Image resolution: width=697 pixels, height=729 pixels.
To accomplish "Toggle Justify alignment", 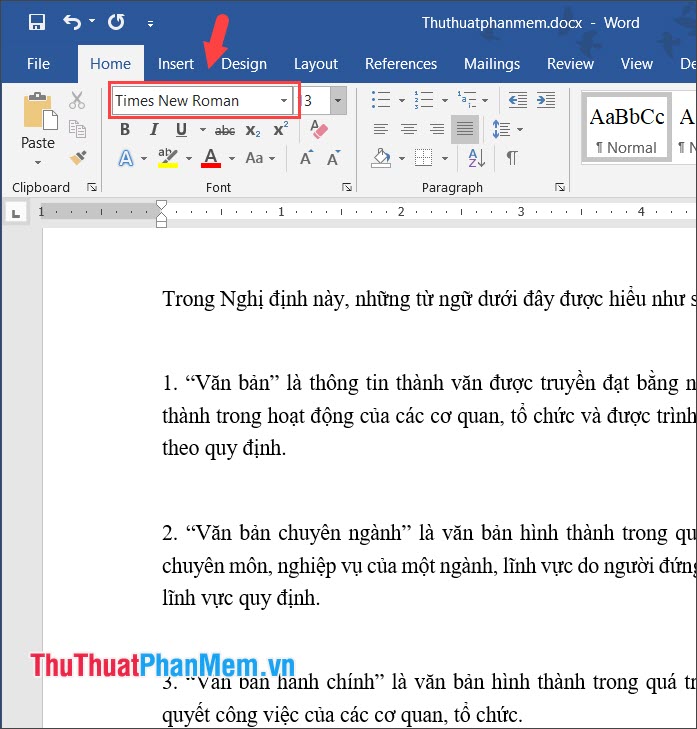I will [x=465, y=129].
